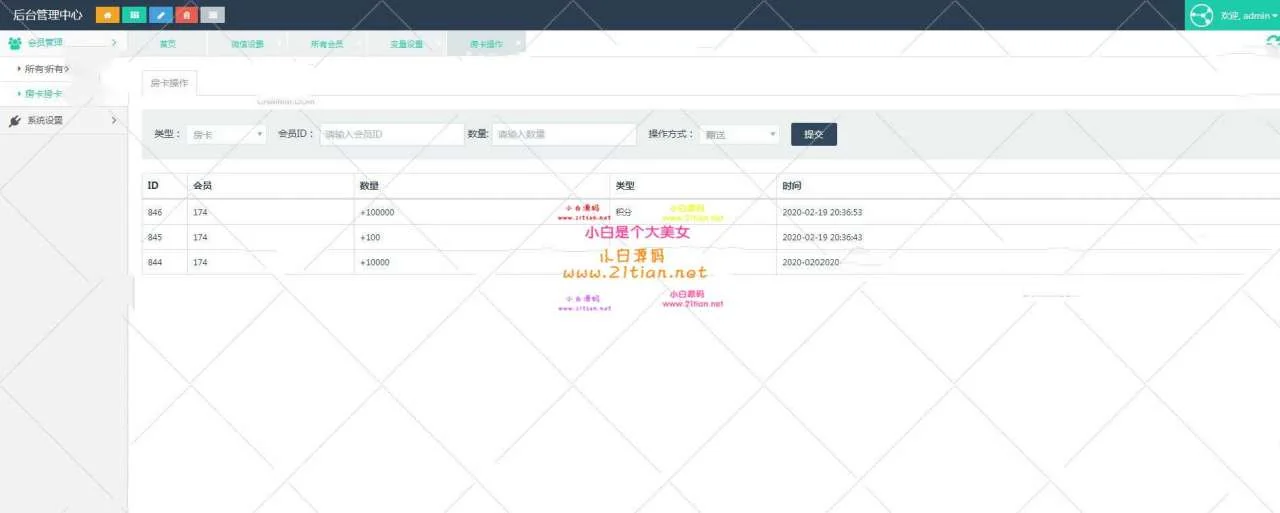This screenshot has width=1280, height=513.
Task: Click the green grid icon button
Action: click(x=134, y=15)
